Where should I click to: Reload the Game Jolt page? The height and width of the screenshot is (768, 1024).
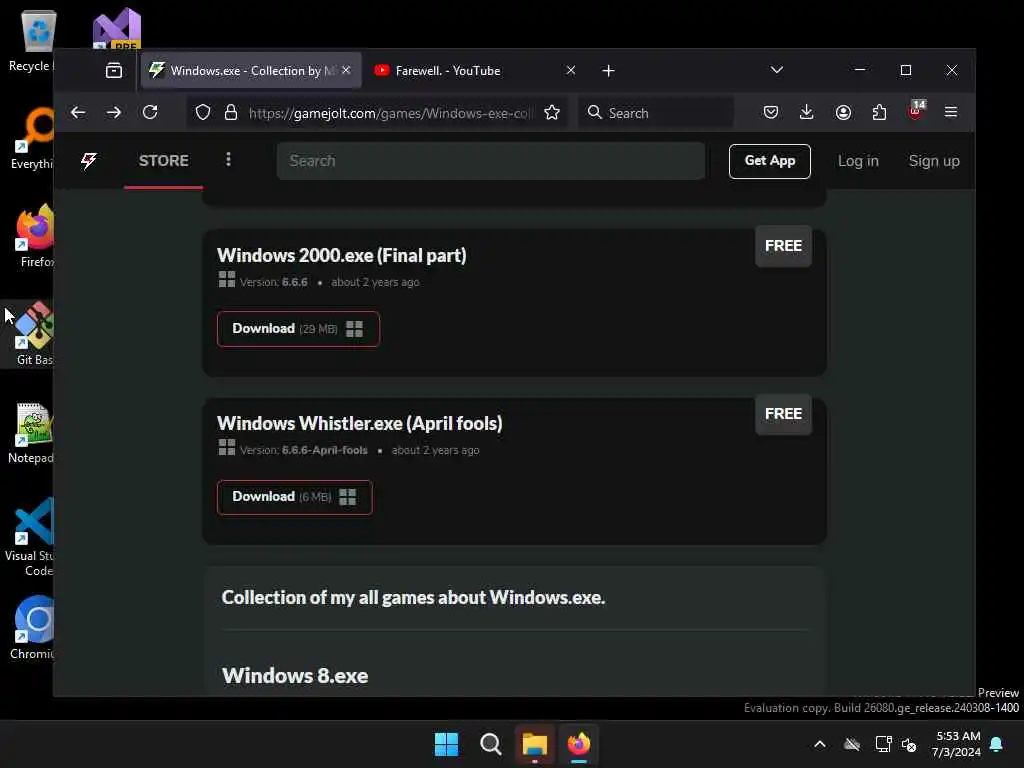150,112
